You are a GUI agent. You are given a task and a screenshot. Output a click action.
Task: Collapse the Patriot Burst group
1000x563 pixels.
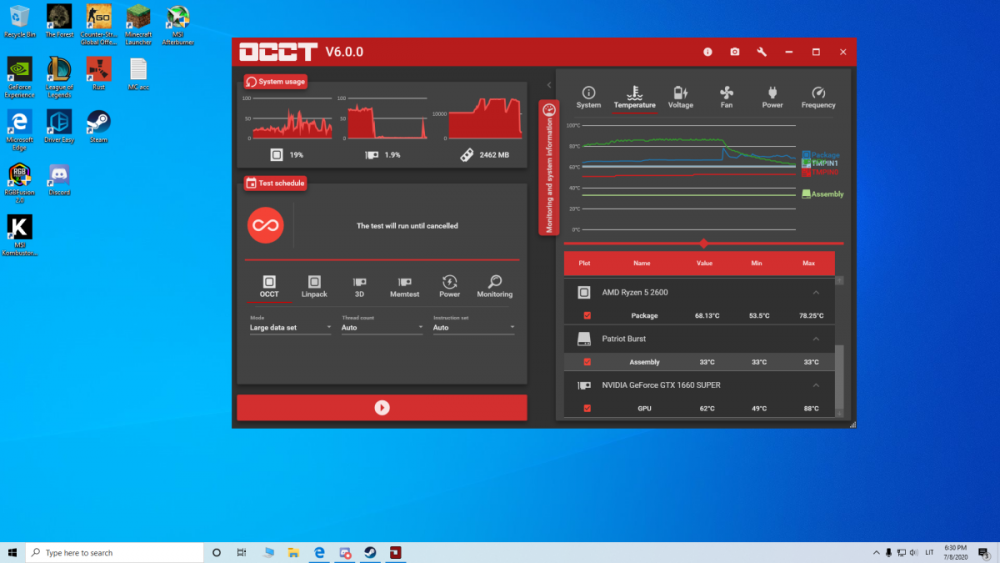coord(816,339)
